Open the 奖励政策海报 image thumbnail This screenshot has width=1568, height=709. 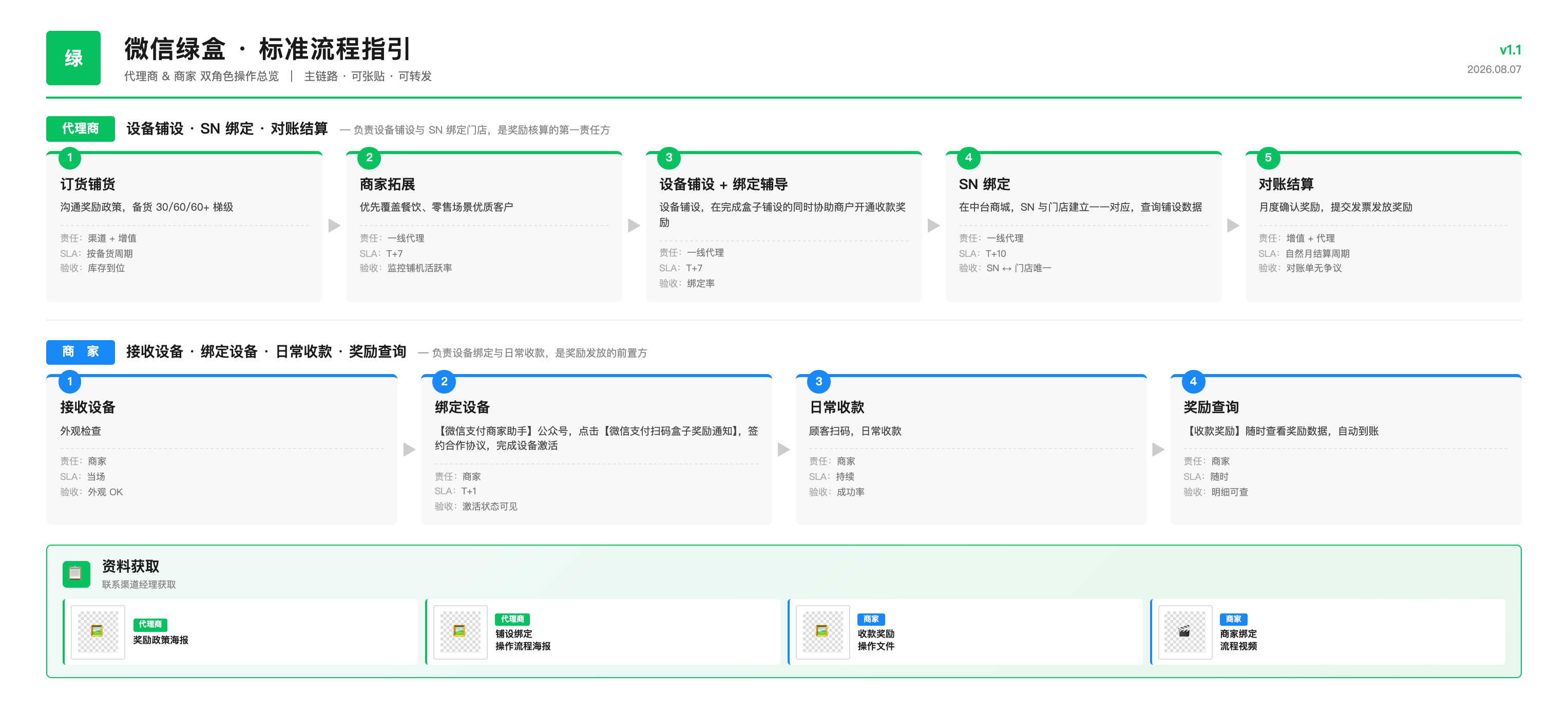coord(98,631)
